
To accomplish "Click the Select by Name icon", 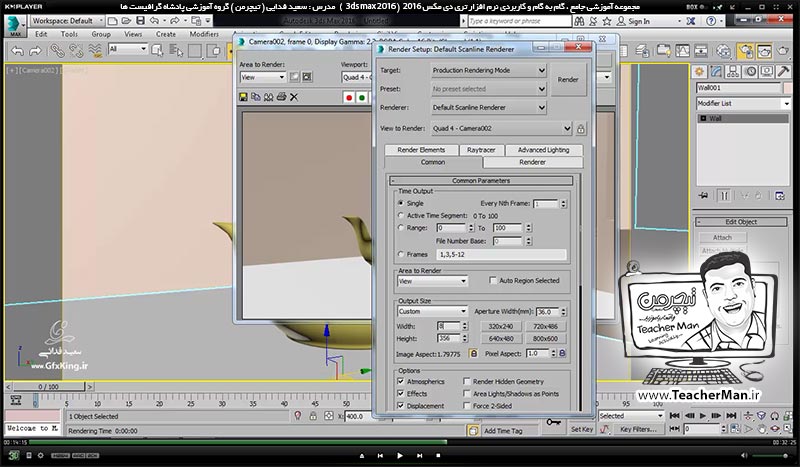I will (176, 51).
